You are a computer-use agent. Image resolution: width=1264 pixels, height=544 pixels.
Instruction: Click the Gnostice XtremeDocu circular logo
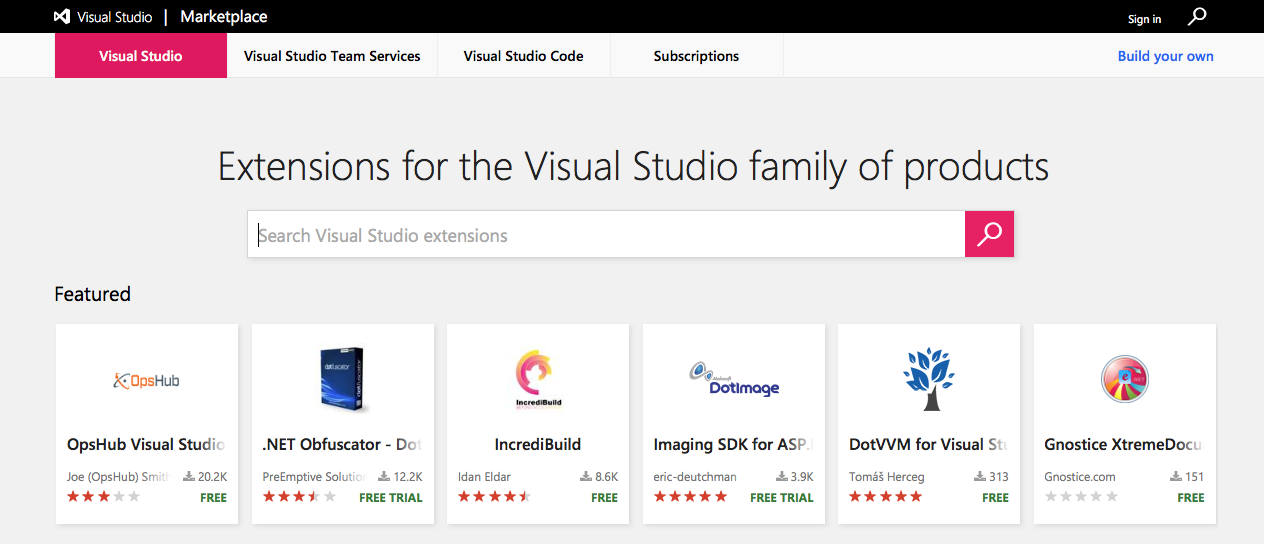(1125, 380)
